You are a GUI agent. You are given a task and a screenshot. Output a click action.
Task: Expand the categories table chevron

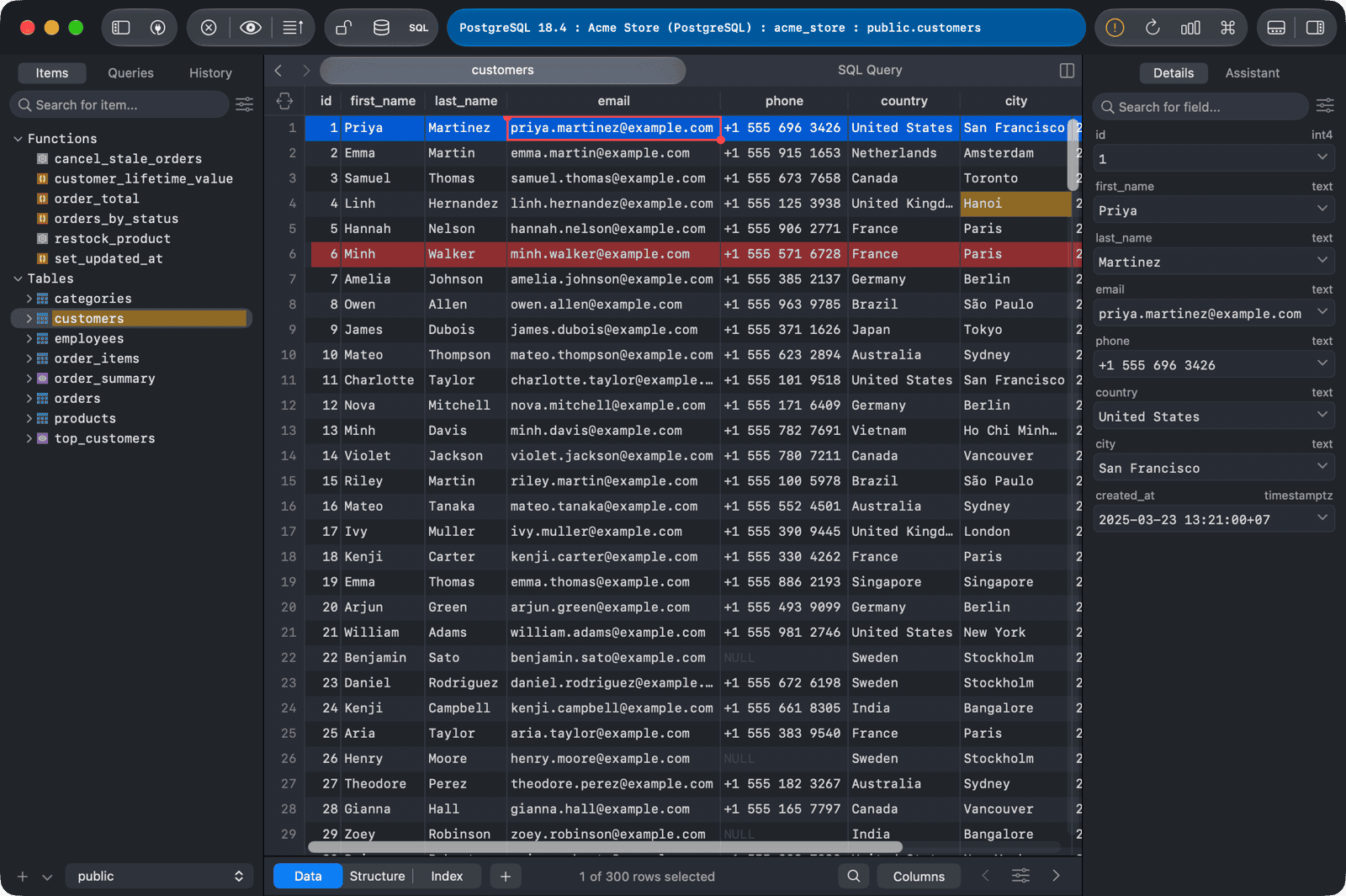click(29, 299)
